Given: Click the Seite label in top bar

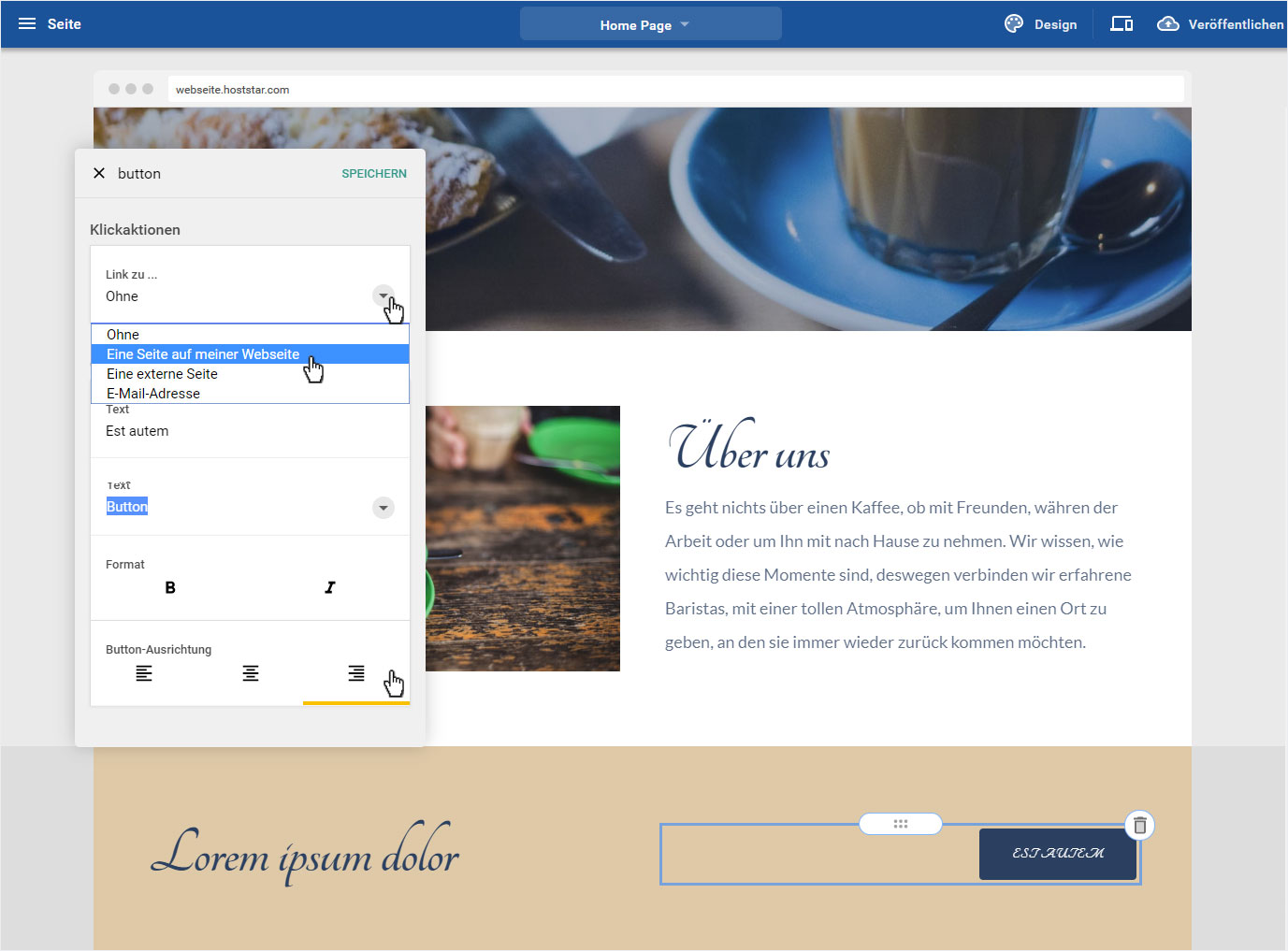Looking at the screenshot, I should coord(65,24).
